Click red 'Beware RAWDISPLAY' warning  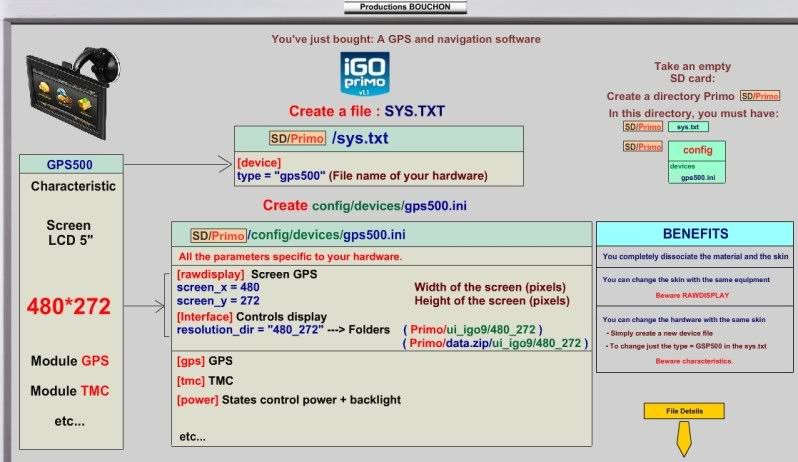pyautogui.click(x=692, y=296)
